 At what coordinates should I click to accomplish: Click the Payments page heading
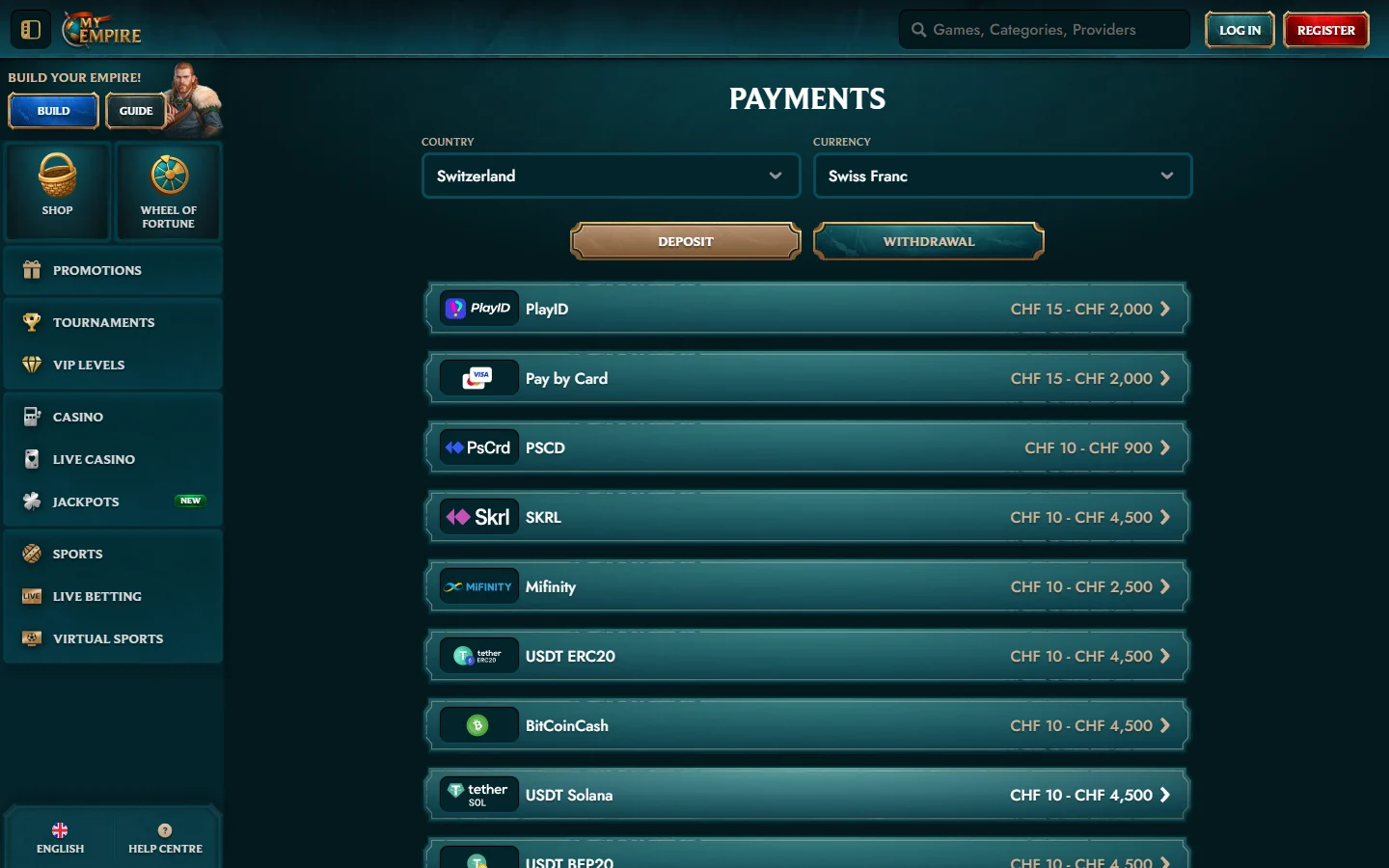pyautogui.click(x=807, y=98)
